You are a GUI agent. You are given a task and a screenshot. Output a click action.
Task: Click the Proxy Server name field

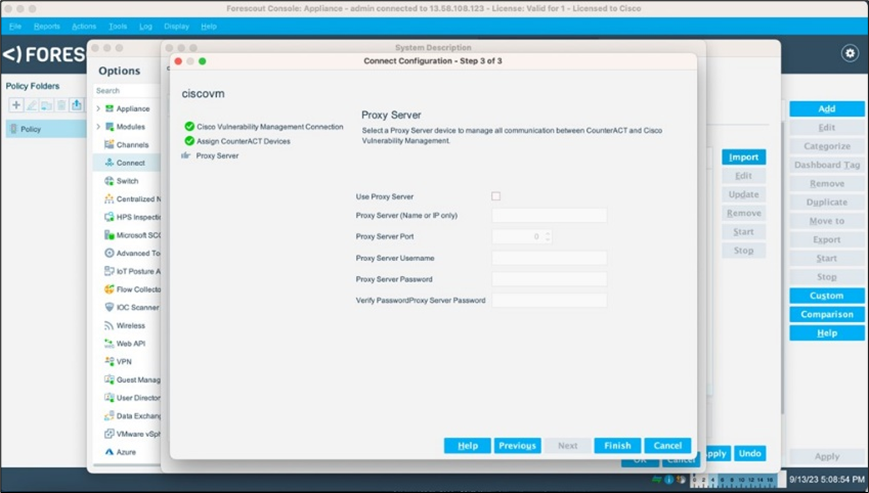click(x=549, y=215)
